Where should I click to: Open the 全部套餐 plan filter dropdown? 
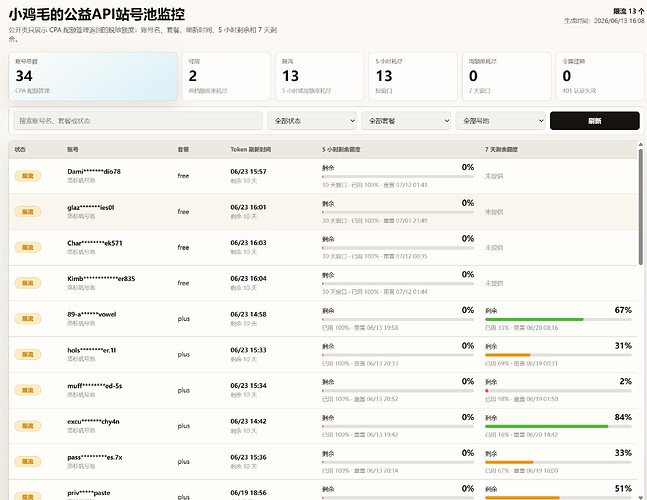406,121
